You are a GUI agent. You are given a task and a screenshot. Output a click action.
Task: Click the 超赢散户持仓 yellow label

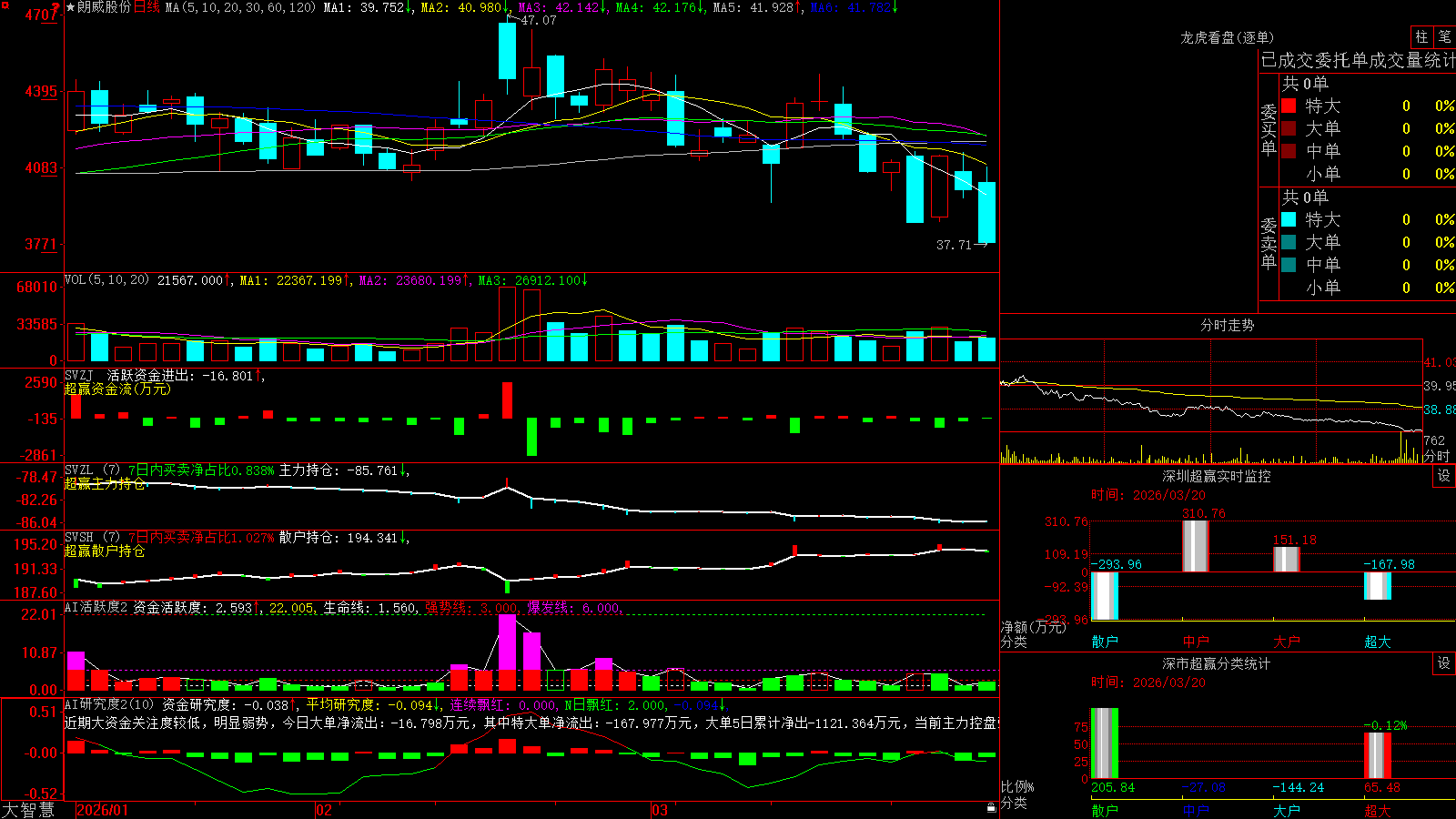tap(105, 551)
